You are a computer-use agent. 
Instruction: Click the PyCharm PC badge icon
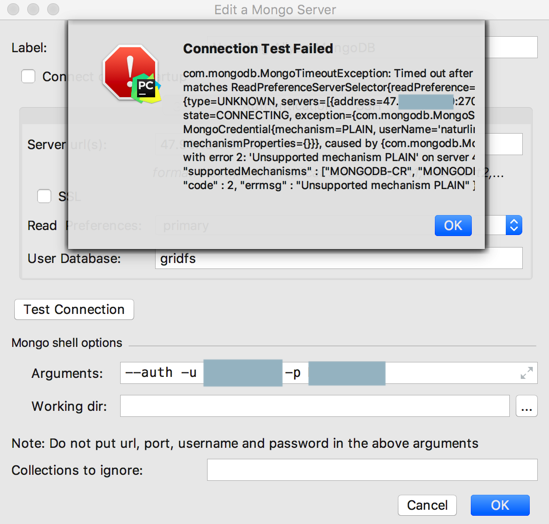point(146,88)
